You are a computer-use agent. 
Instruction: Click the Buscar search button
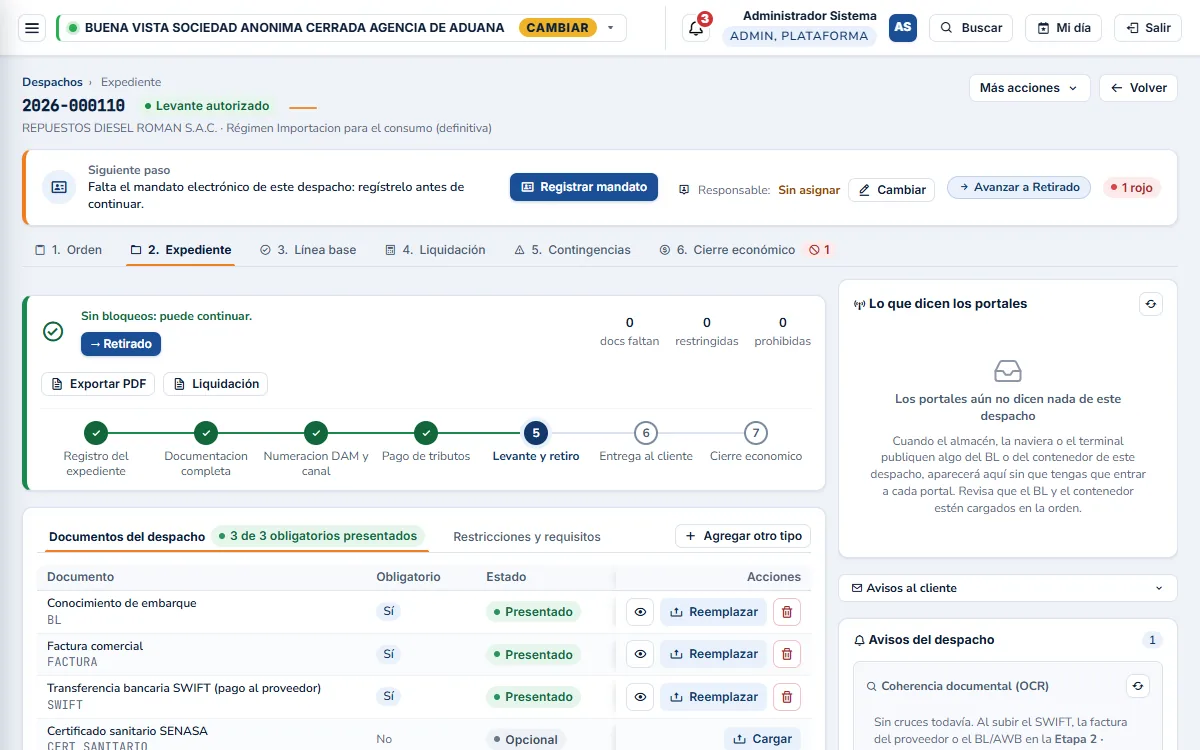pyautogui.click(x=971, y=28)
